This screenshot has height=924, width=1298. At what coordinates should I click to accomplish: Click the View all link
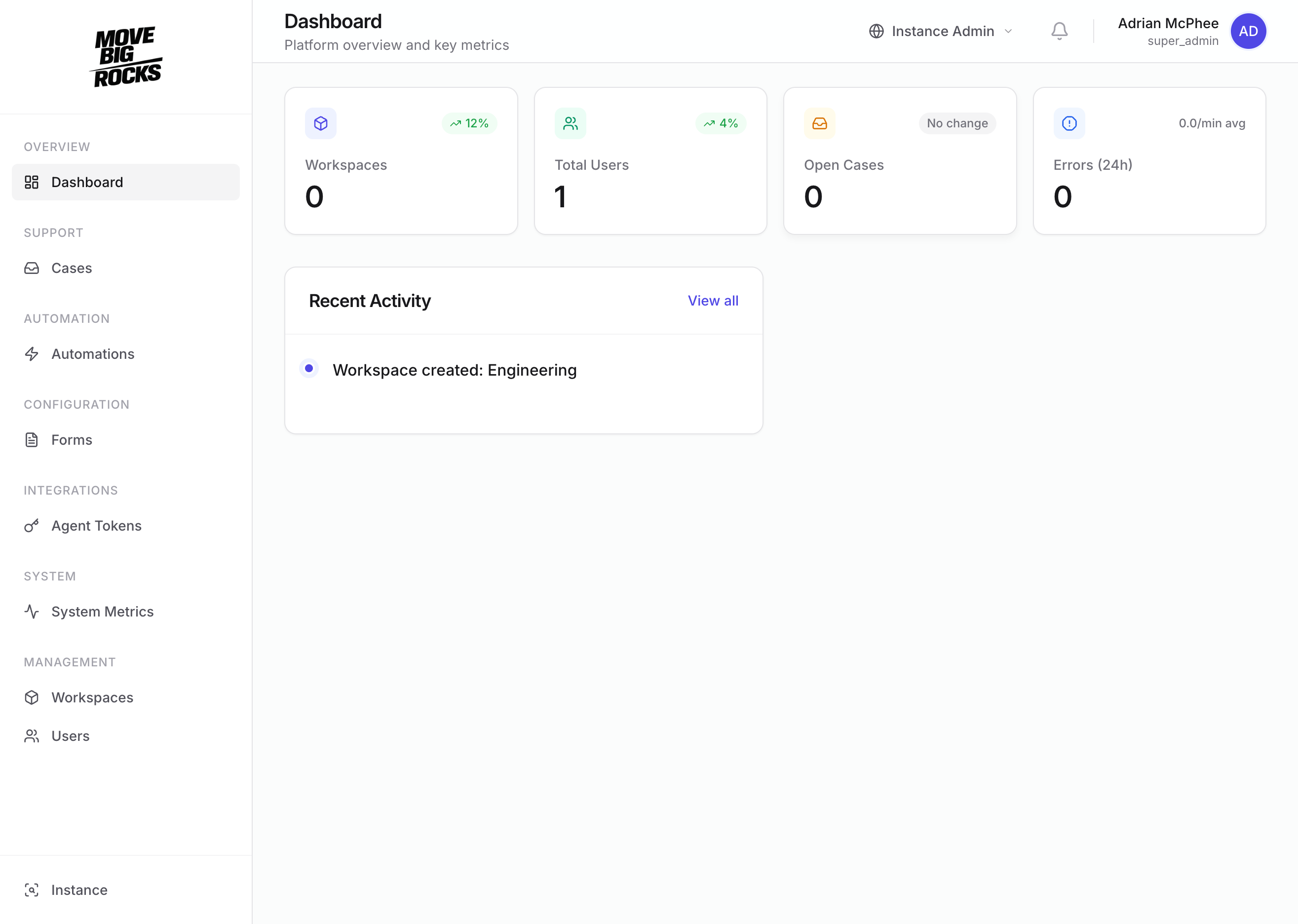pos(713,301)
